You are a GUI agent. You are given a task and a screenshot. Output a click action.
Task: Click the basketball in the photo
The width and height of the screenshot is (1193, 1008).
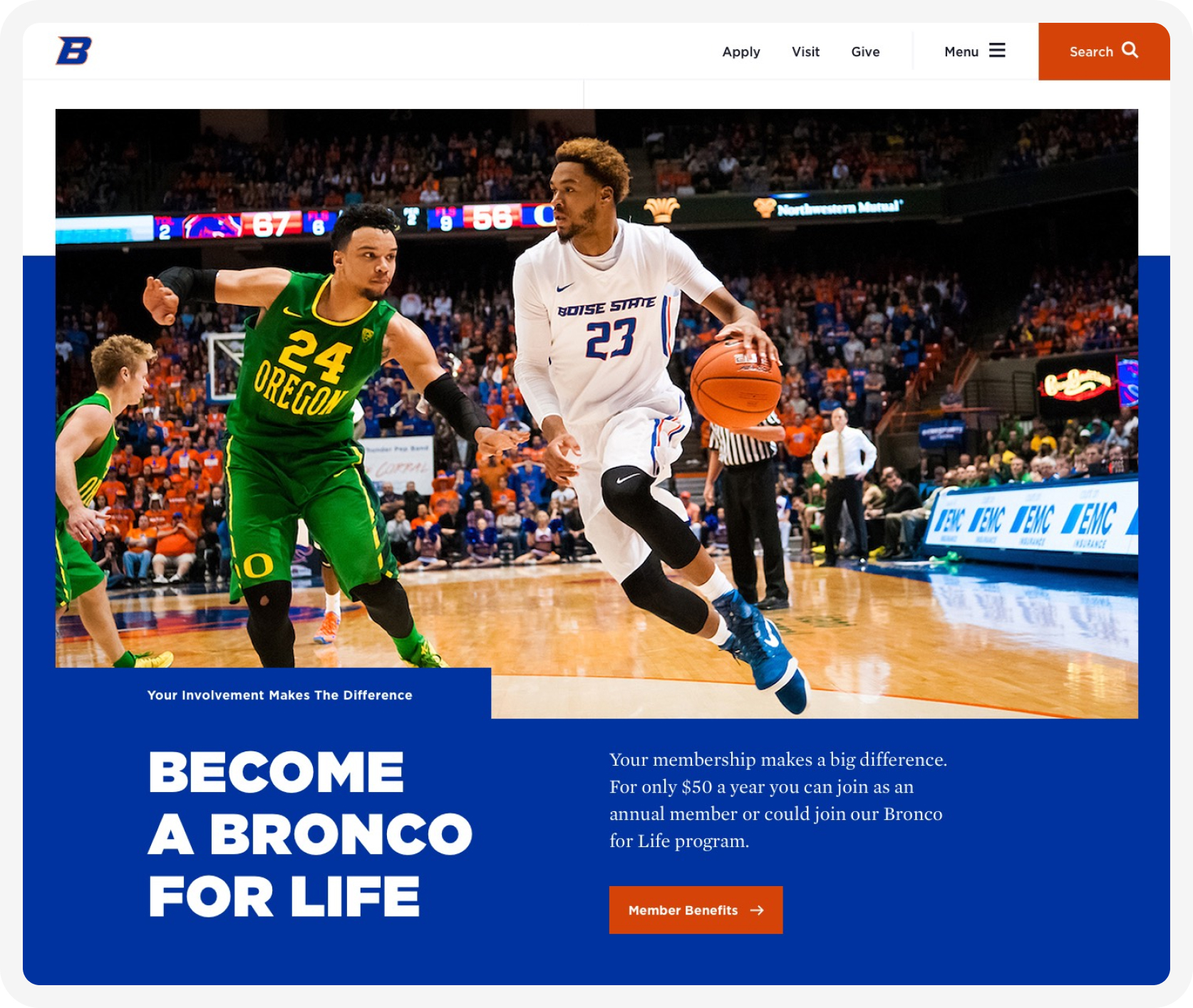[736, 384]
